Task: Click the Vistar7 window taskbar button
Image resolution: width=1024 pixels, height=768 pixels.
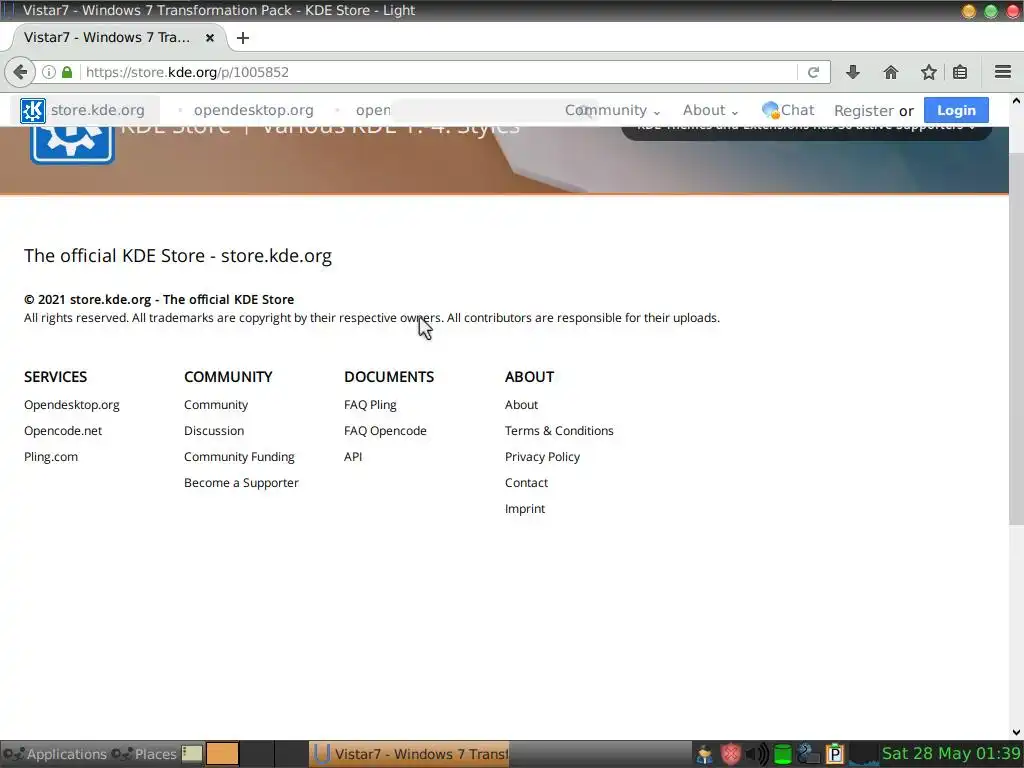Action: coord(409,754)
